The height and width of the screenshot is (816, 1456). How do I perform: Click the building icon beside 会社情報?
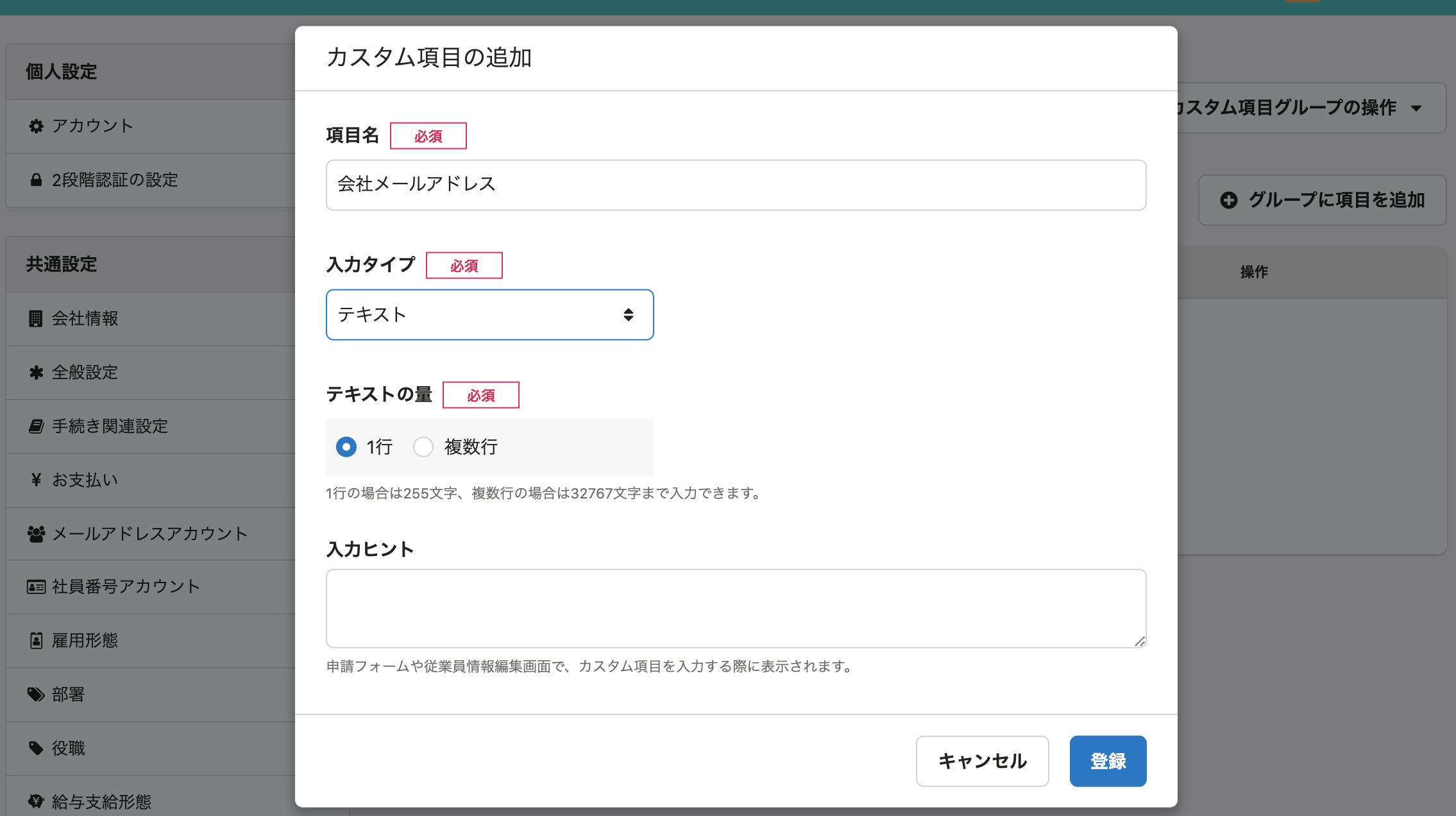coord(36,319)
